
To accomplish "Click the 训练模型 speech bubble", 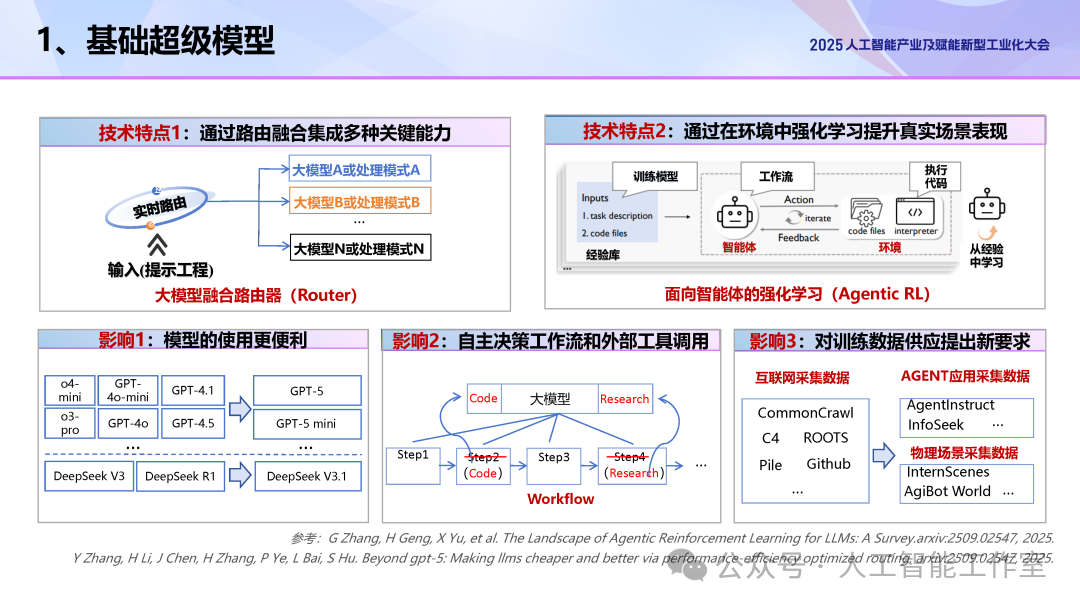I will (655, 176).
